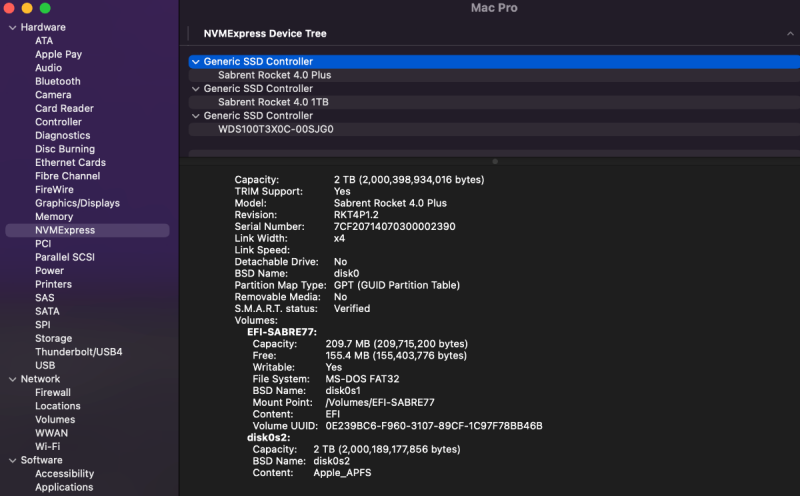Collapse the Network section in the sidebar
Screen dimensions: 800x496
[x=11, y=379]
